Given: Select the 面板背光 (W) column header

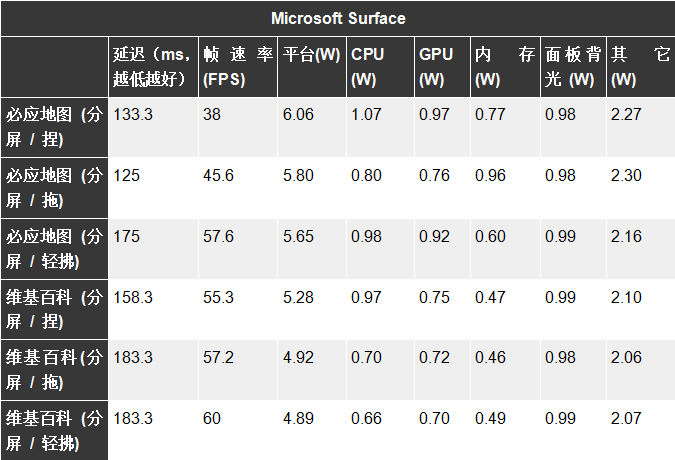Looking at the screenshot, I should tap(573, 66).
